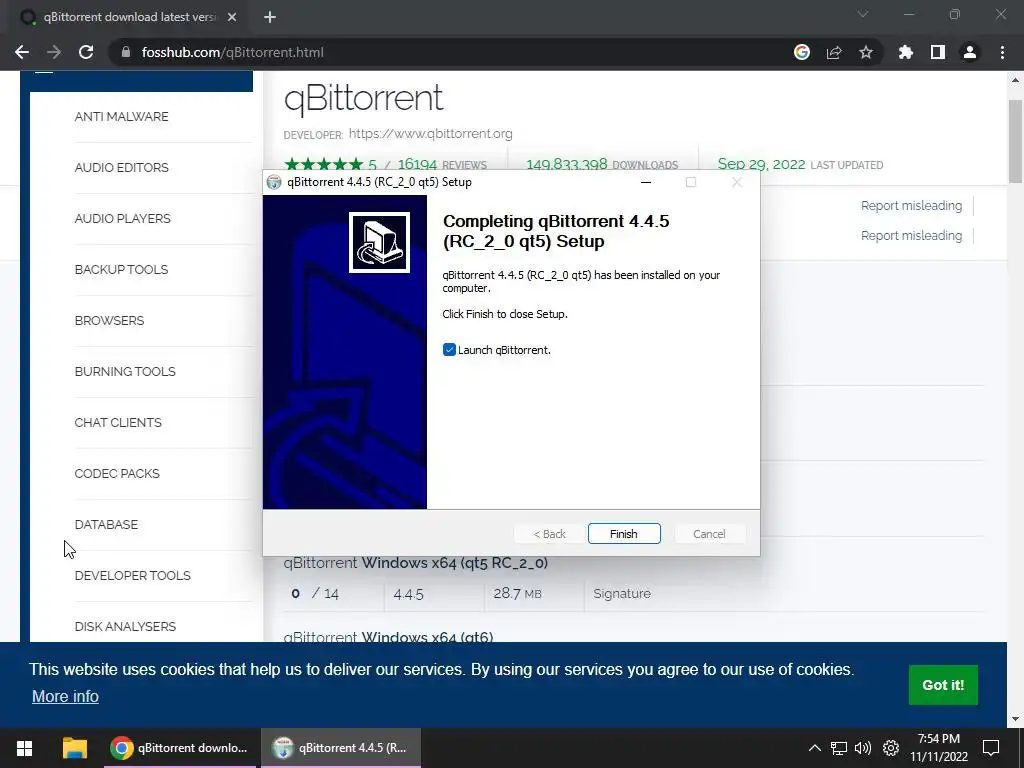Open the Chrome extensions puzzle icon
Viewport: 1024px width, 768px height.
click(906, 52)
